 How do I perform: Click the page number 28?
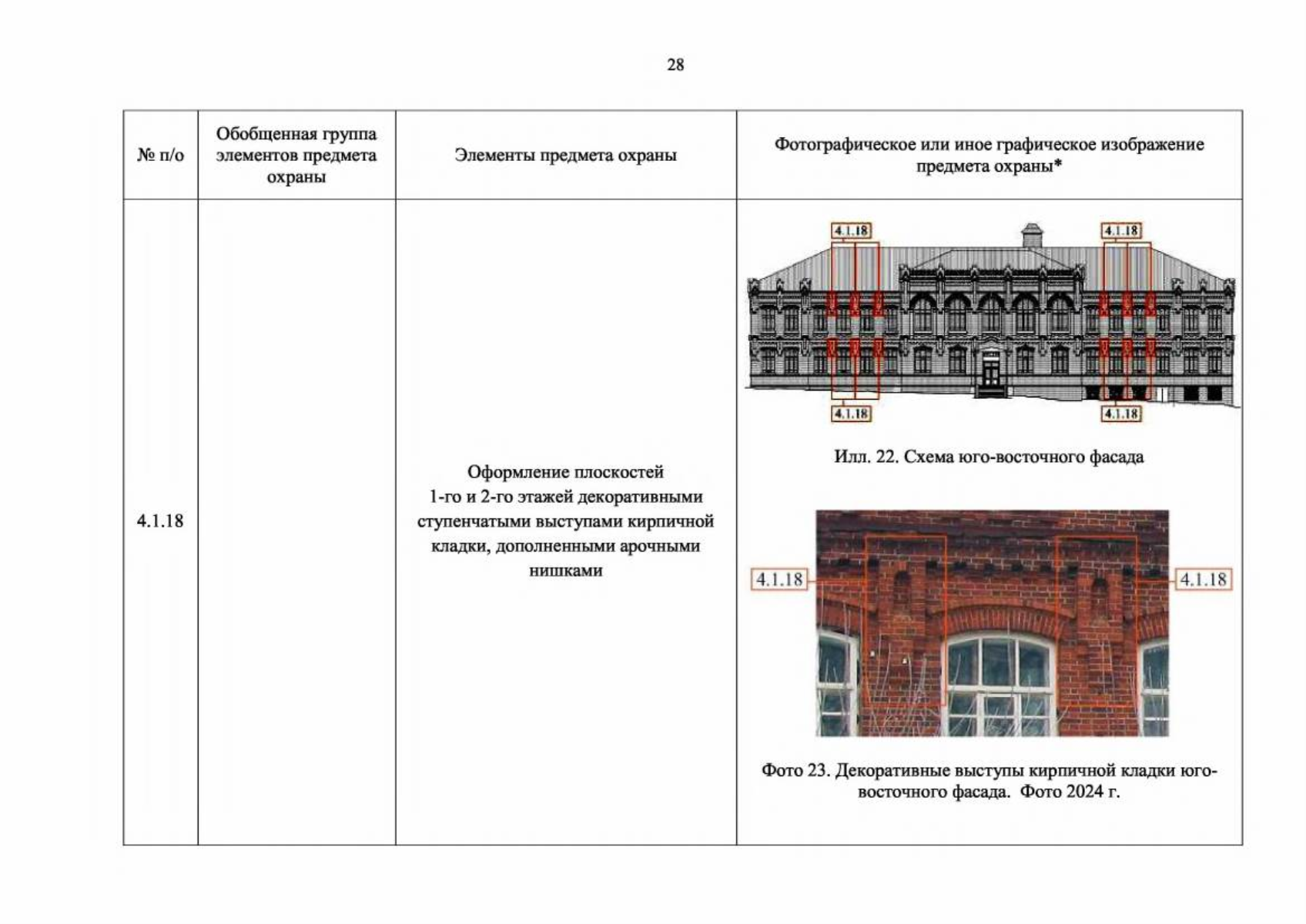pyautogui.click(x=675, y=65)
